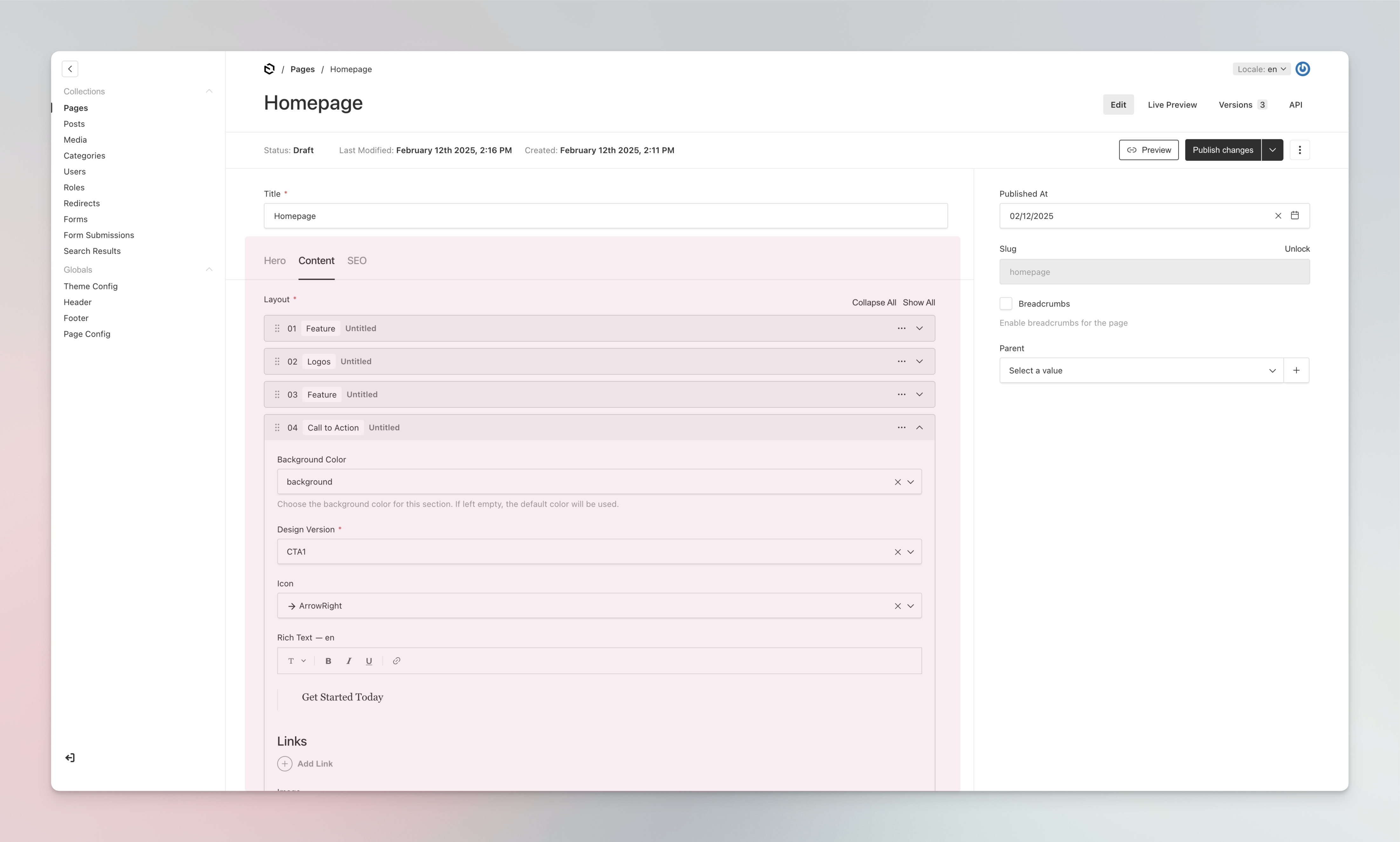Image resolution: width=1400 pixels, height=842 pixels.
Task: Click the Unlock slug link
Action: coord(1297,249)
